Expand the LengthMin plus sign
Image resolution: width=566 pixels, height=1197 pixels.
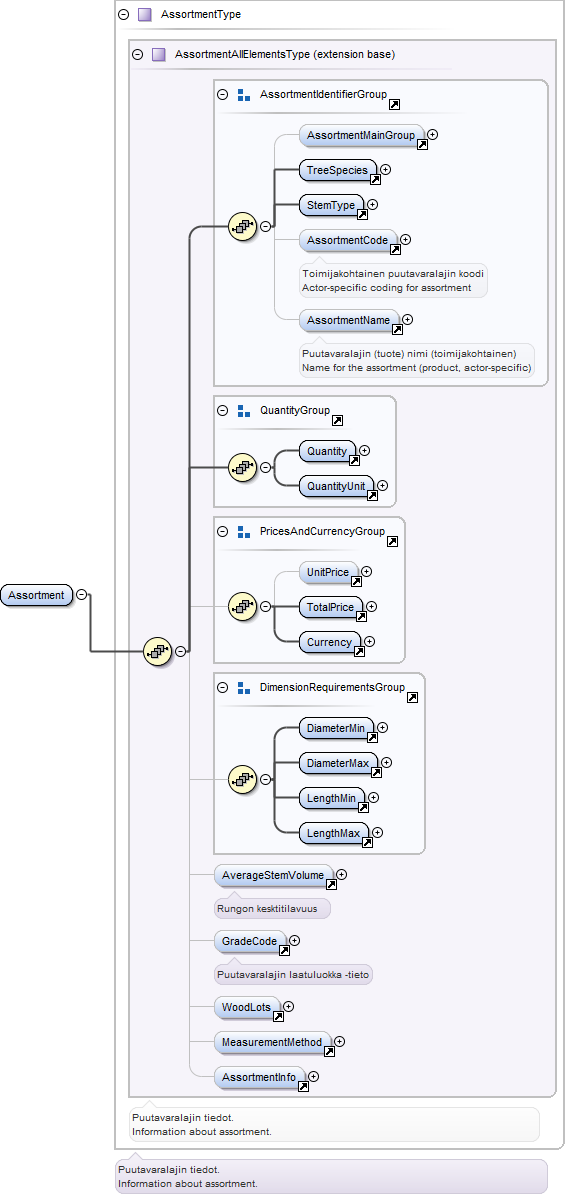(374, 797)
